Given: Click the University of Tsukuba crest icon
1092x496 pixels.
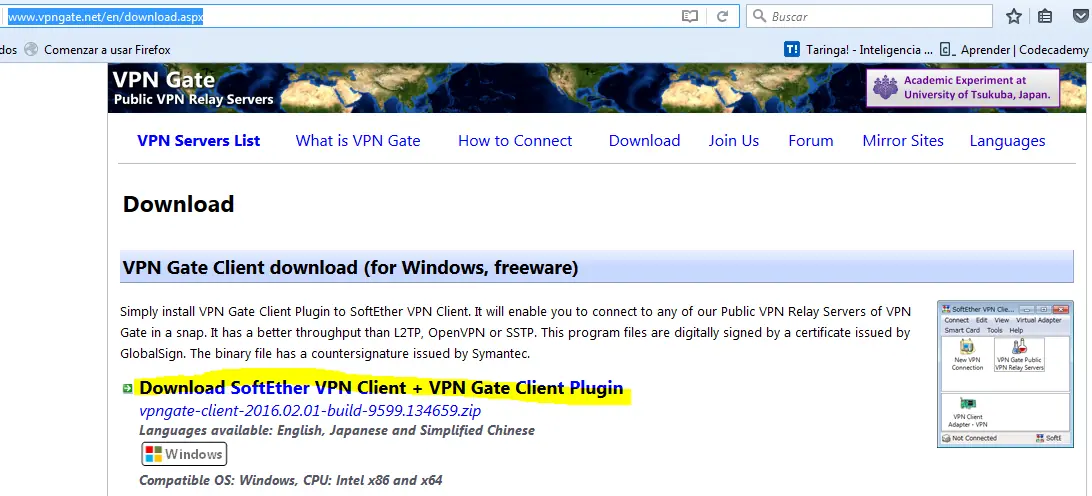Looking at the screenshot, I should (x=886, y=87).
